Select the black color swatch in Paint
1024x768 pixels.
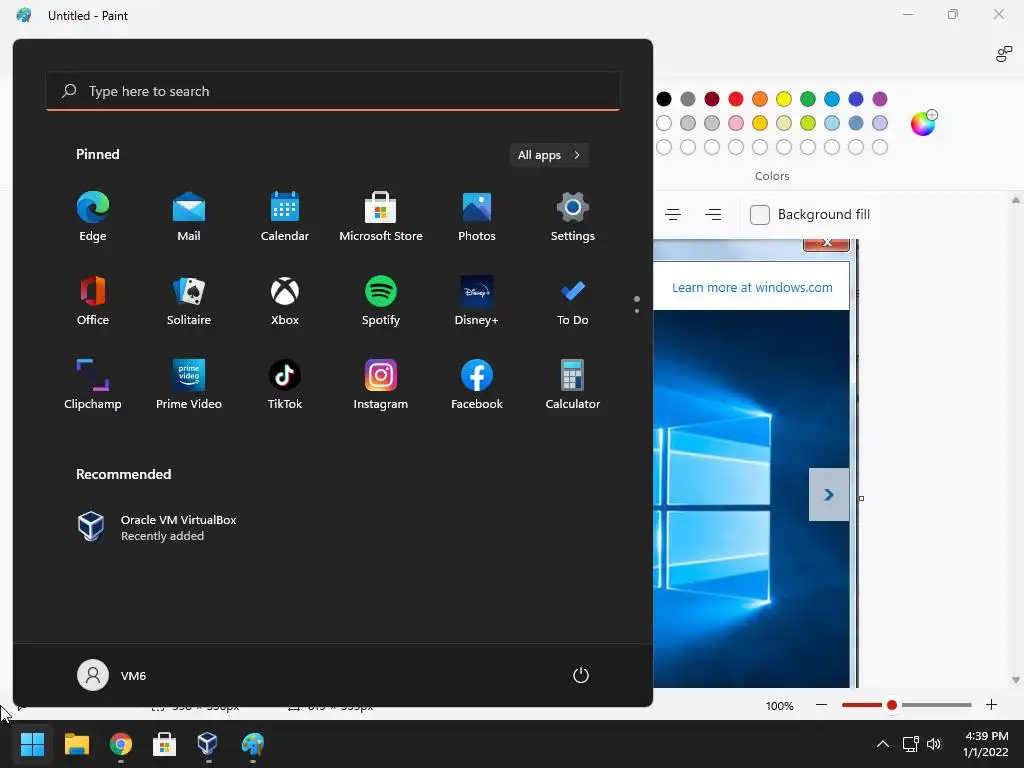(664, 99)
